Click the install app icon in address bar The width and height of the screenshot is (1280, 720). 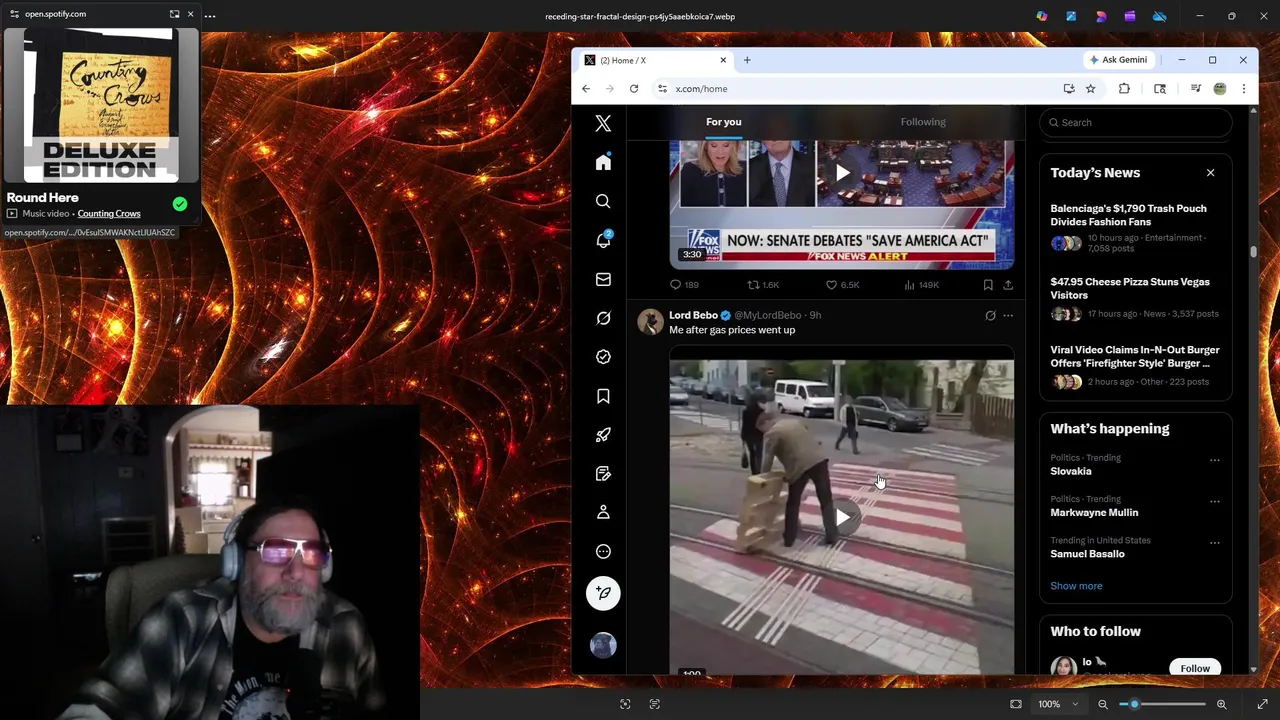pyautogui.click(x=1069, y=89)
